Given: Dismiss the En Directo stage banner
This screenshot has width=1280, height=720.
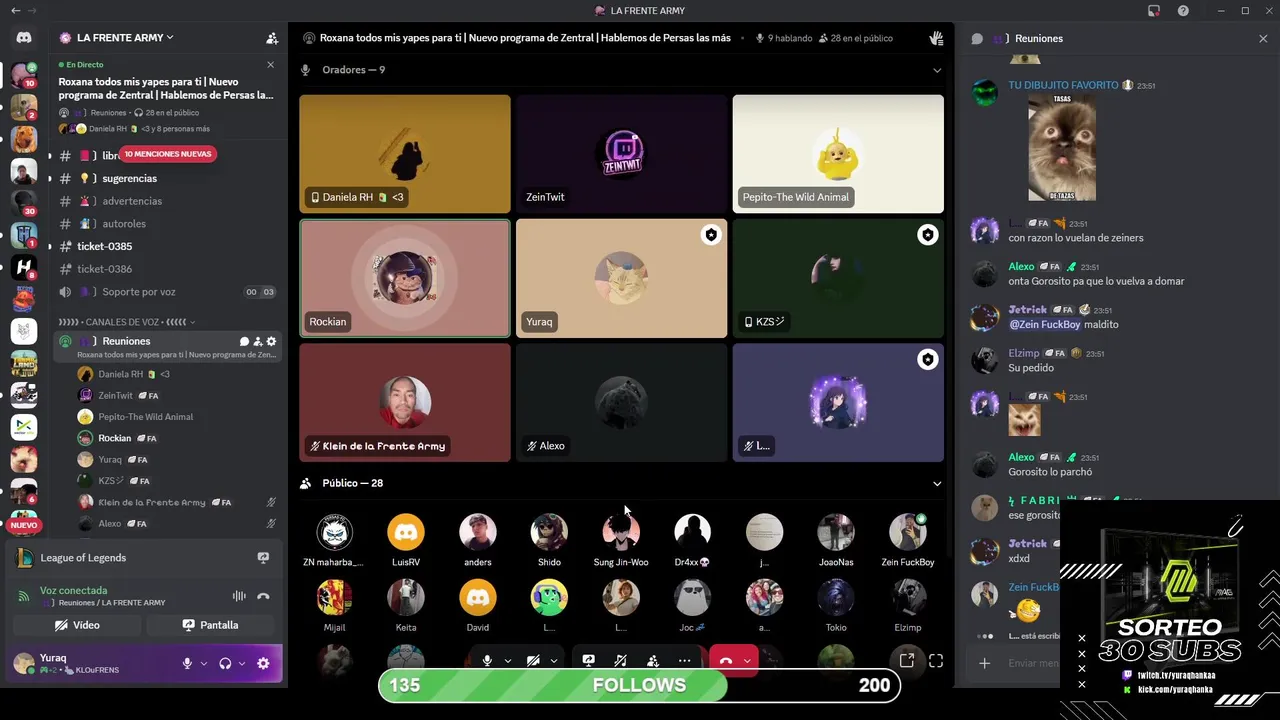Looking at the screenshot, I should pyautogui.click(x=270, y=65).
